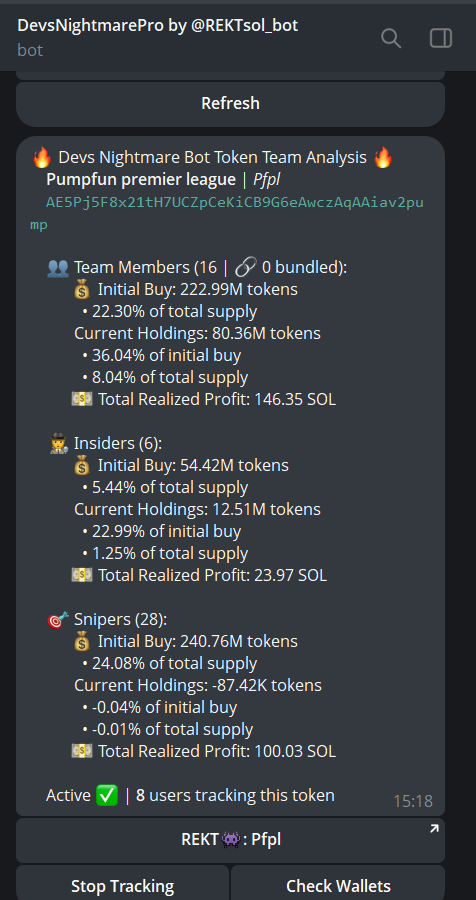Click the fire emoji after Team Analysis
476x900 pixels.
click(383, 157)
